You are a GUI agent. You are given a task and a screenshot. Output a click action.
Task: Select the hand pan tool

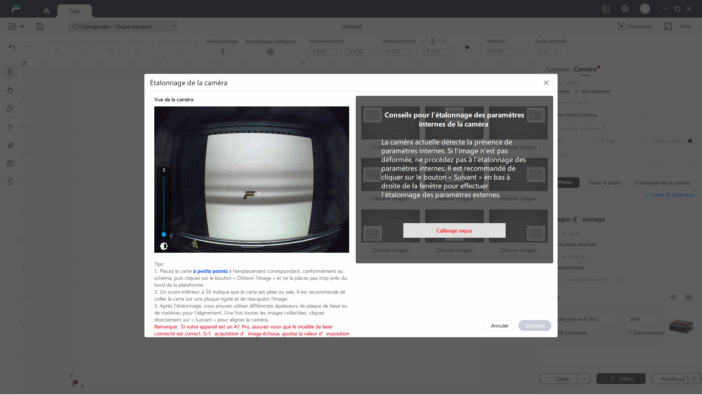pyautogui.click(x=10, y=90)
